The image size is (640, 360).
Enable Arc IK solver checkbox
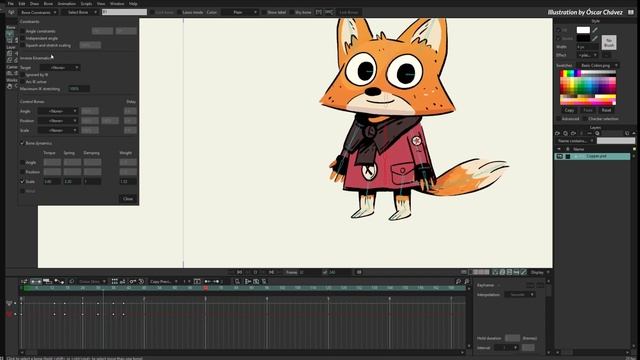click(x=22, y=82)
